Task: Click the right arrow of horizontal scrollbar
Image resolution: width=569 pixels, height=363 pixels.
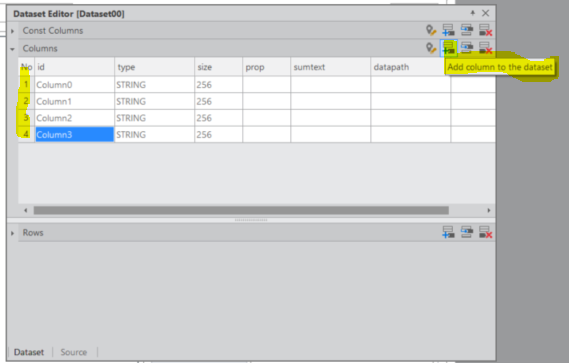Action: (x=489, y=210)
